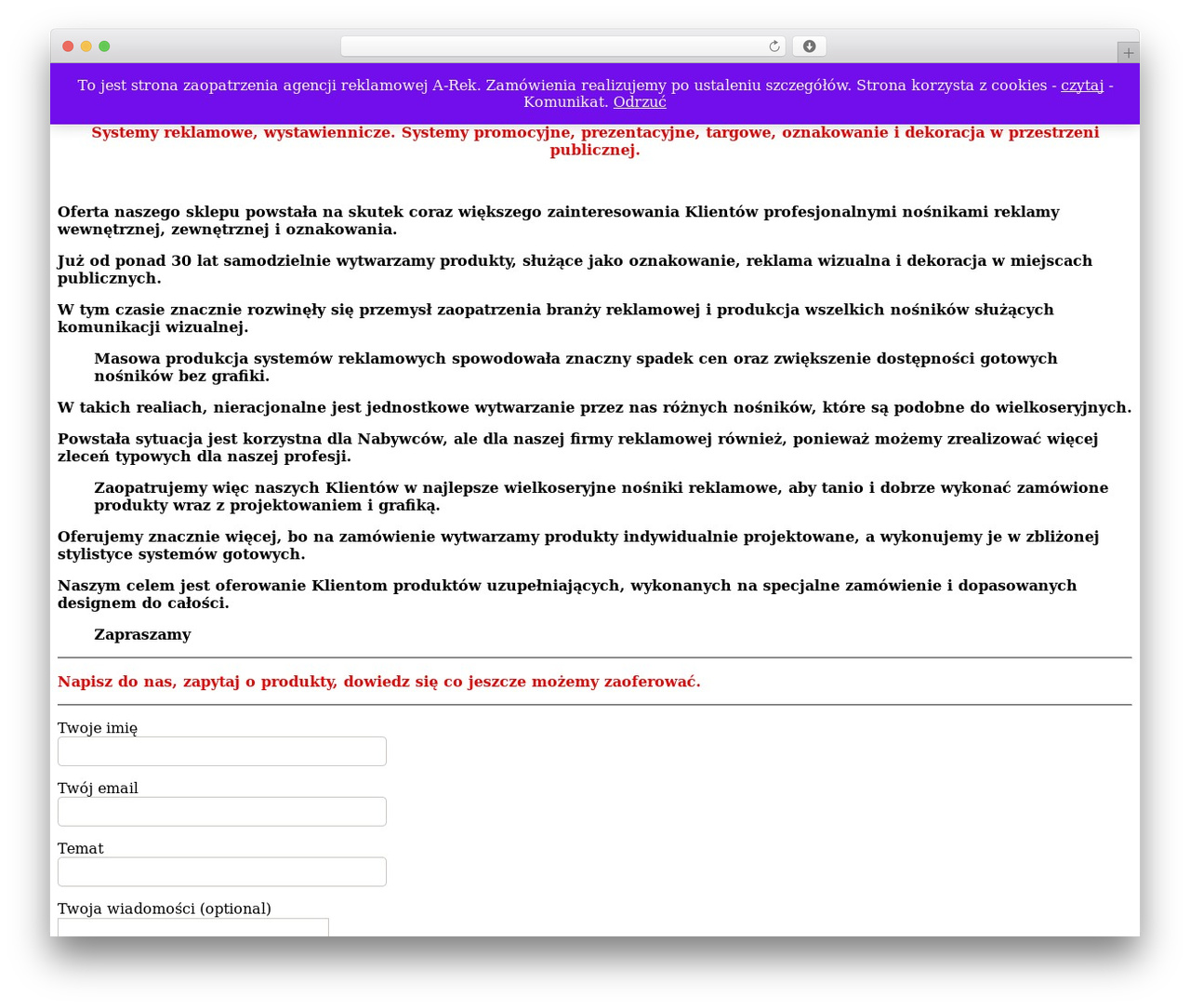This screenshot has width=1190, height=1008.
Task: Reload the page with the refresh icon
Action: click(x=773, y=46)
